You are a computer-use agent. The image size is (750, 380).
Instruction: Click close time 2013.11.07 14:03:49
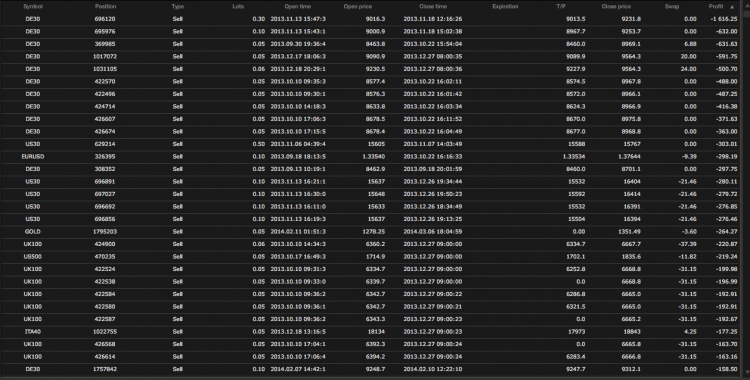tap(433, 144)
